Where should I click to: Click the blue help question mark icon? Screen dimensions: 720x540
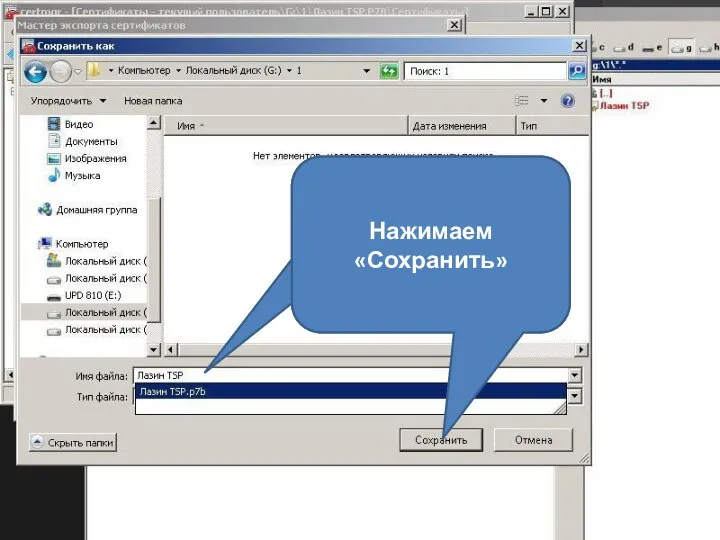point(568,101)
